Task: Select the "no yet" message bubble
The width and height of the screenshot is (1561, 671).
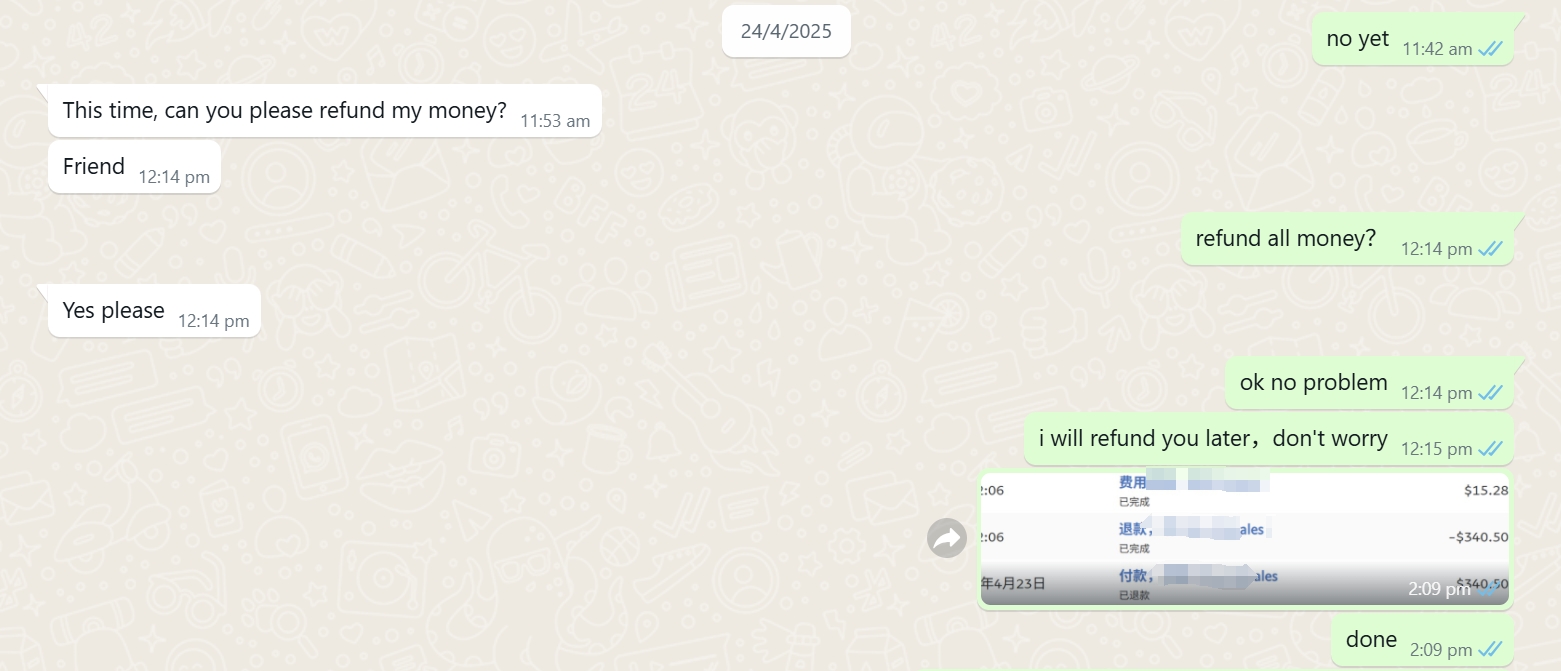Action: [x=1412, y=39]
